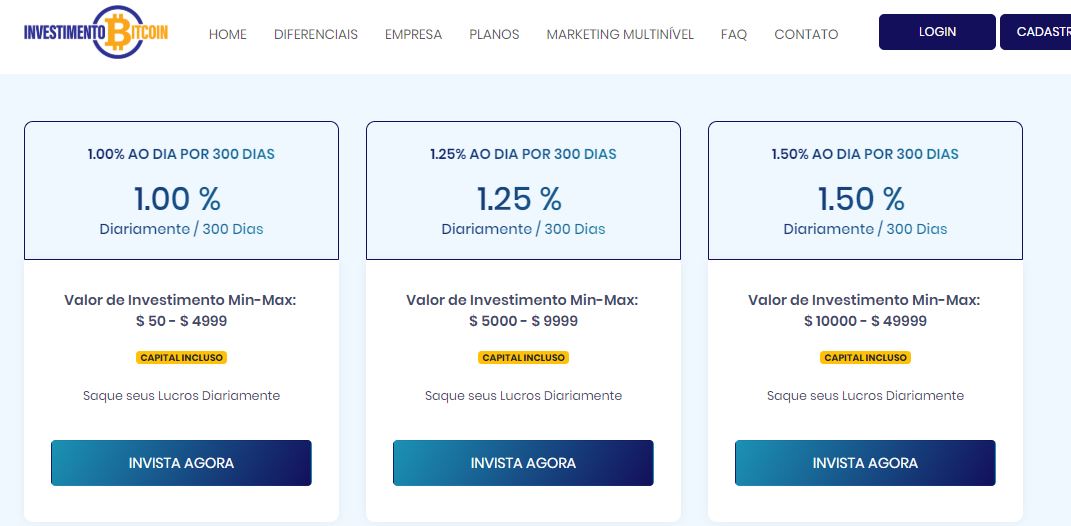
Task: Open the HOME menu item
Action: click(227, 34)
